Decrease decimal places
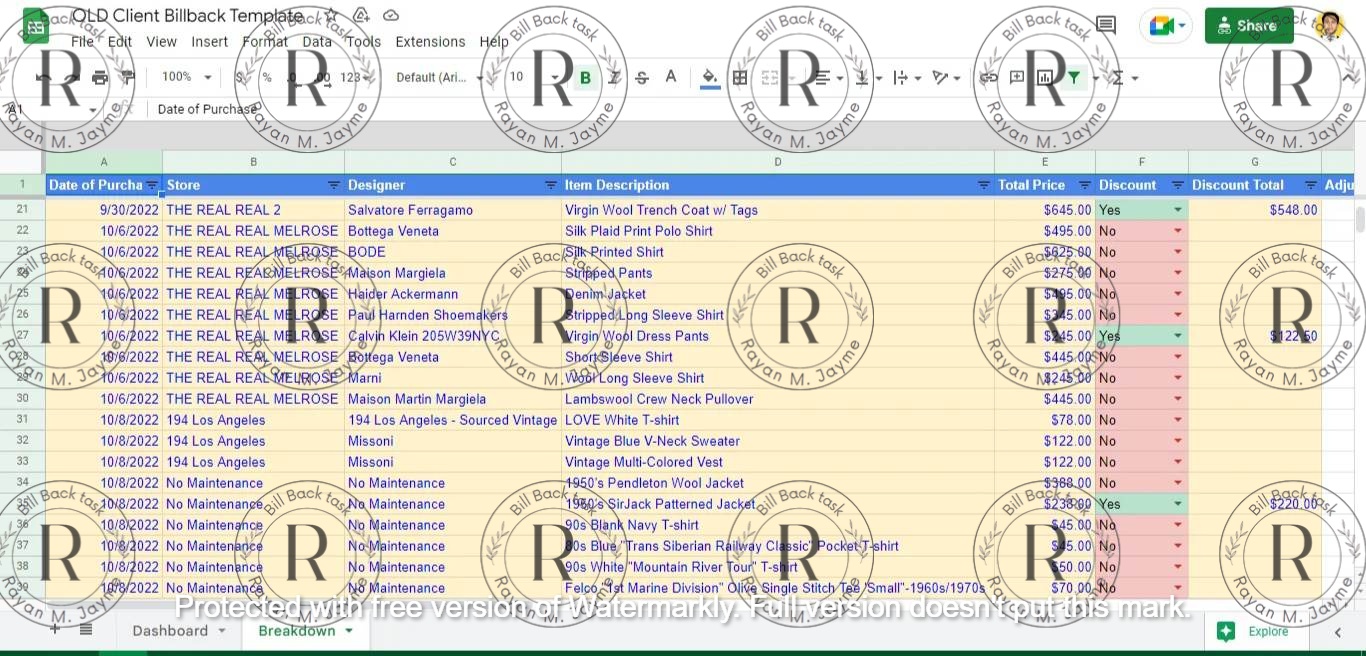 pyautogui.click(x=293, y=77)
